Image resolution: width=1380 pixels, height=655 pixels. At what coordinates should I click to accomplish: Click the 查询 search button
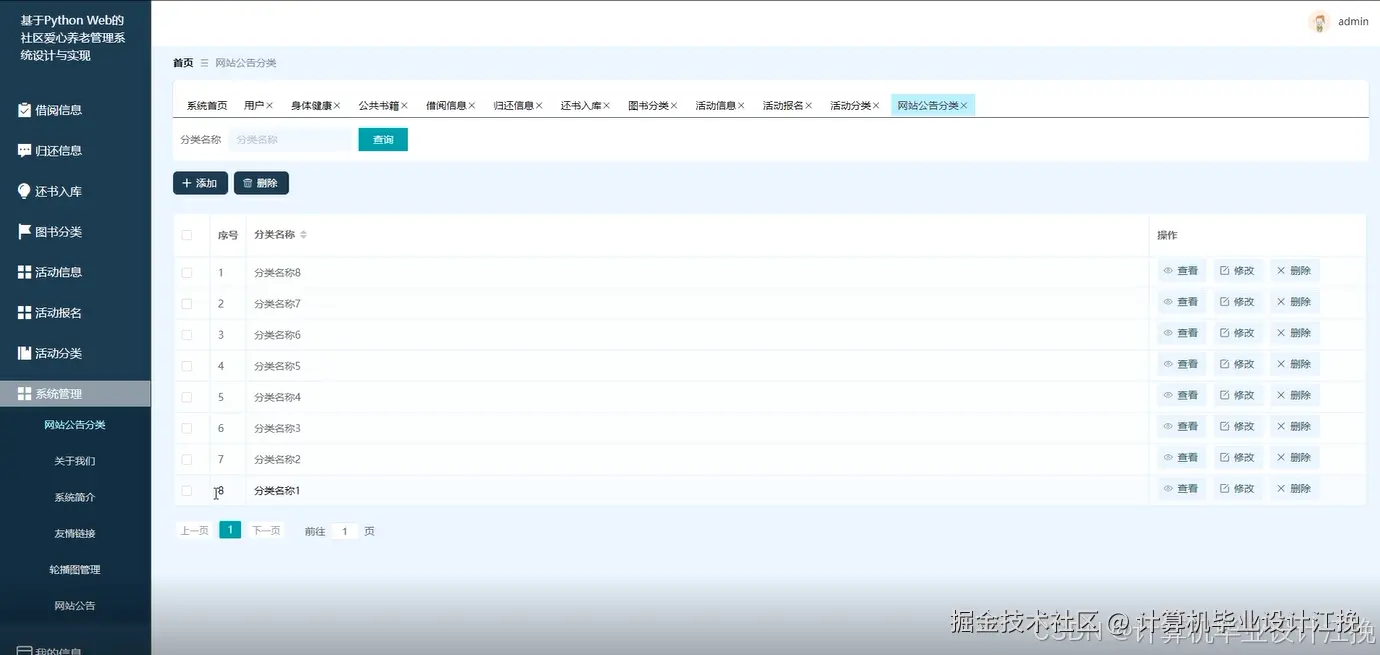click(x=383, y=140)
